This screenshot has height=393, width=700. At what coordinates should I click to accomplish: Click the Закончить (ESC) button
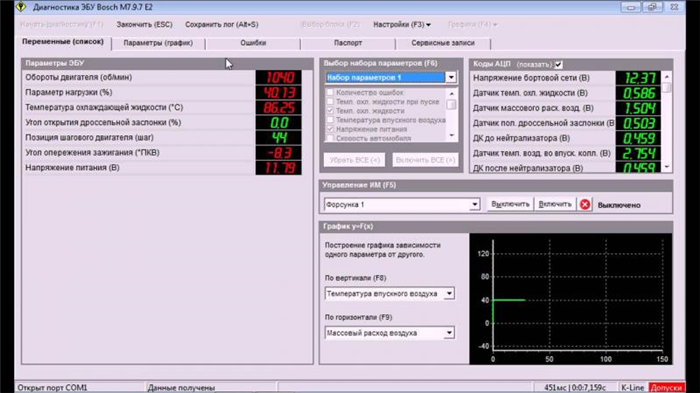pyautogui.click(x=144, y=25)
